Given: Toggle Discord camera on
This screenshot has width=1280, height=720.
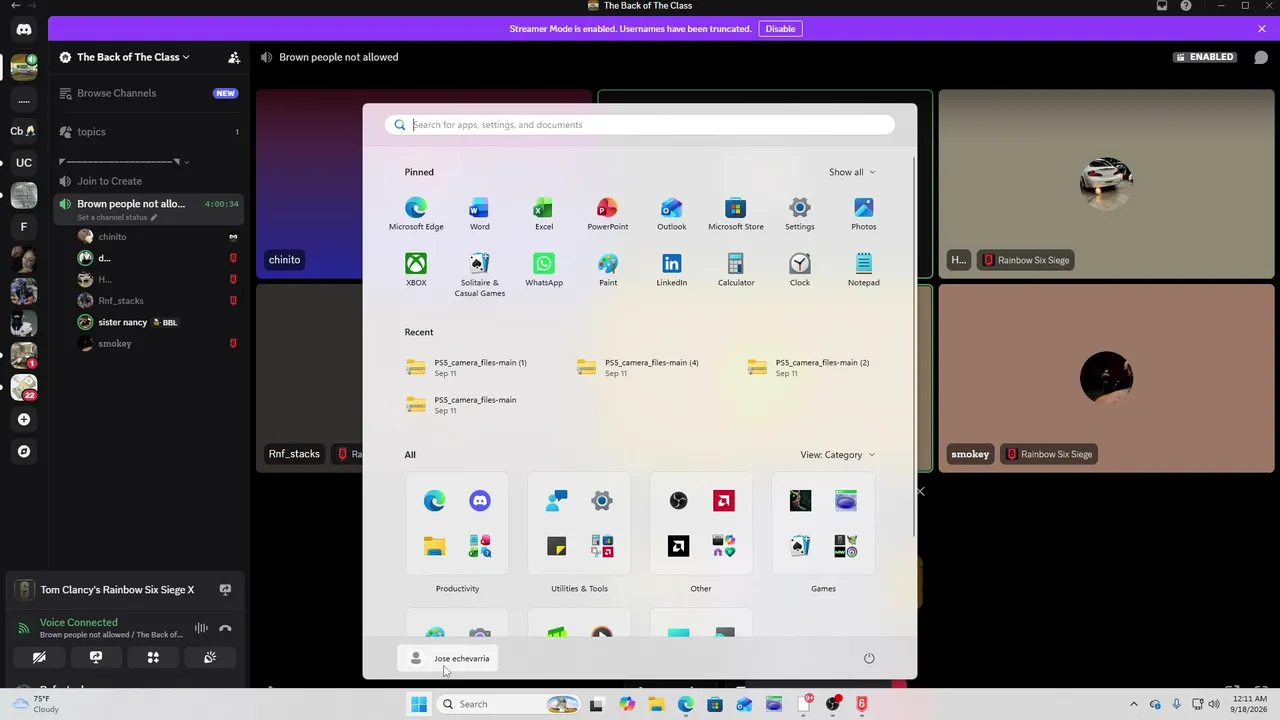Looking at the screenshot, I should click(x=39, y=657).
